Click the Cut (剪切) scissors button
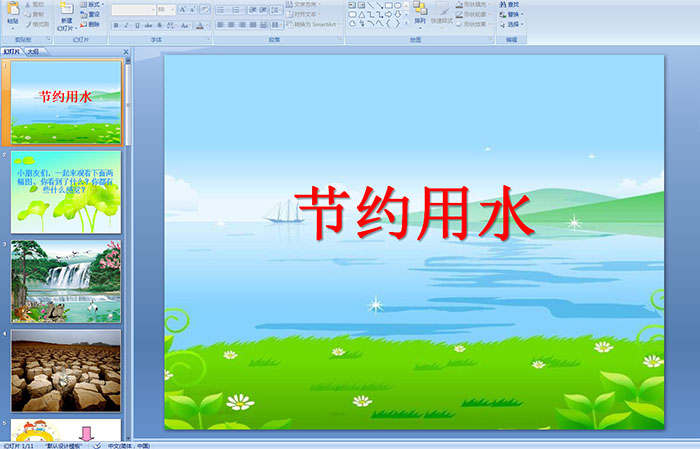Image resolution: width=700 pixels, height=449 pixels. (x=35, y=4)
